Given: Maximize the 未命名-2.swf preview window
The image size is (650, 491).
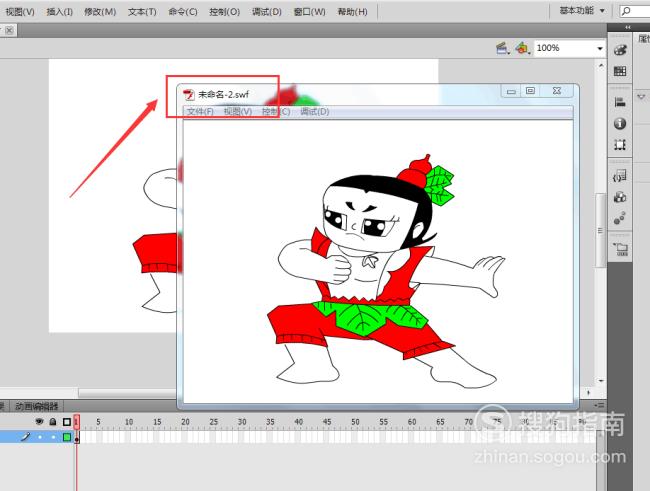Looking at the screenshot, I should point(530,91).
